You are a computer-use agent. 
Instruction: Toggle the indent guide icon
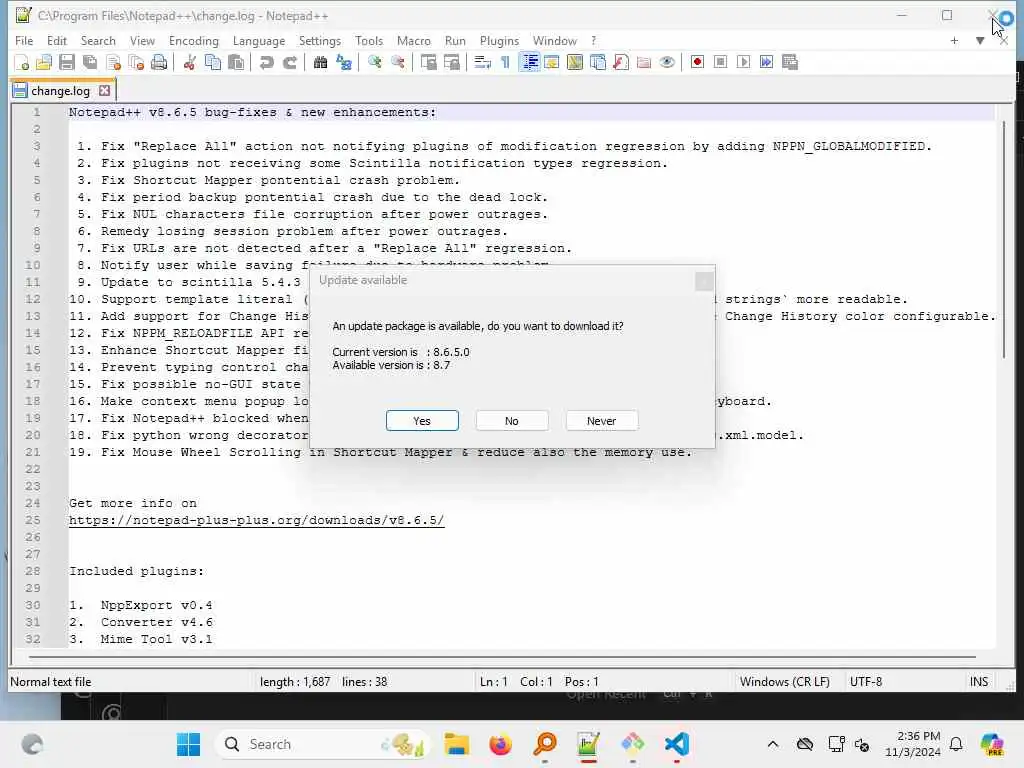point(530,63)
